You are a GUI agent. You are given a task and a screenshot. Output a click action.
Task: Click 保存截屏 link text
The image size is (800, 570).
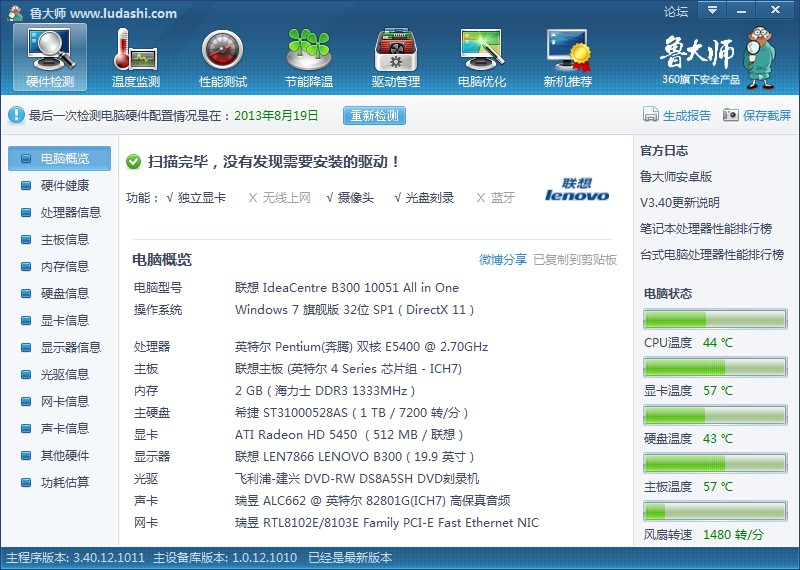tap(767, 115)
